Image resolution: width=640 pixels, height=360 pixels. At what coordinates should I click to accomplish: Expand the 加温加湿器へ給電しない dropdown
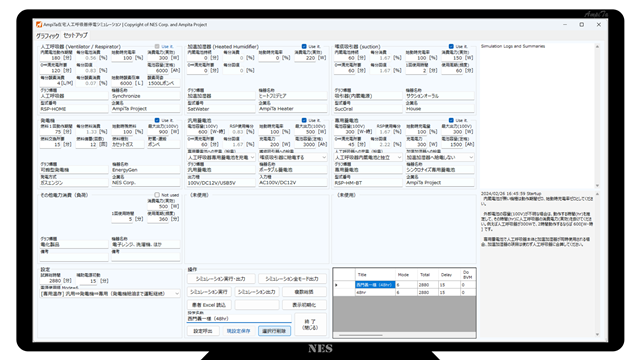tap(440, 157)
